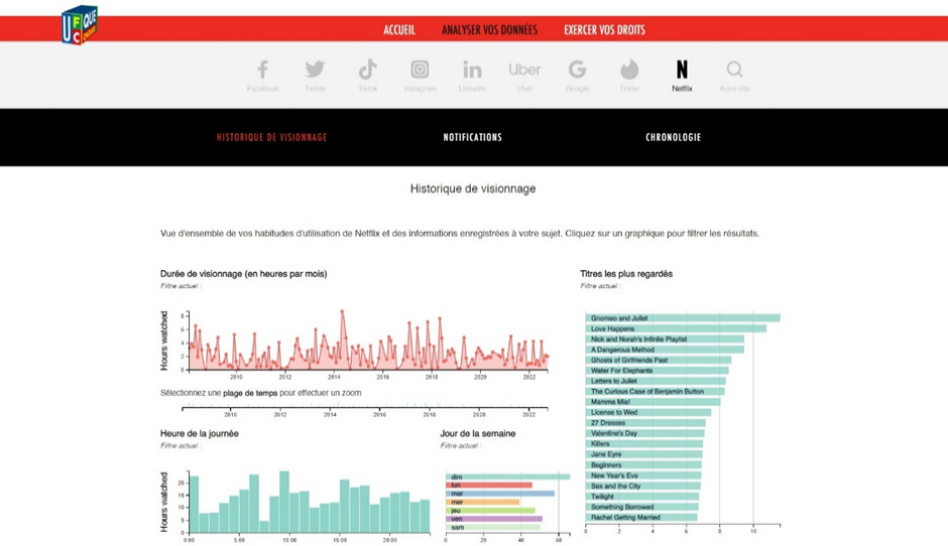This screenshot has height=546, width=948.
Task: Select the Twitter bird icon
Action: 314,70
